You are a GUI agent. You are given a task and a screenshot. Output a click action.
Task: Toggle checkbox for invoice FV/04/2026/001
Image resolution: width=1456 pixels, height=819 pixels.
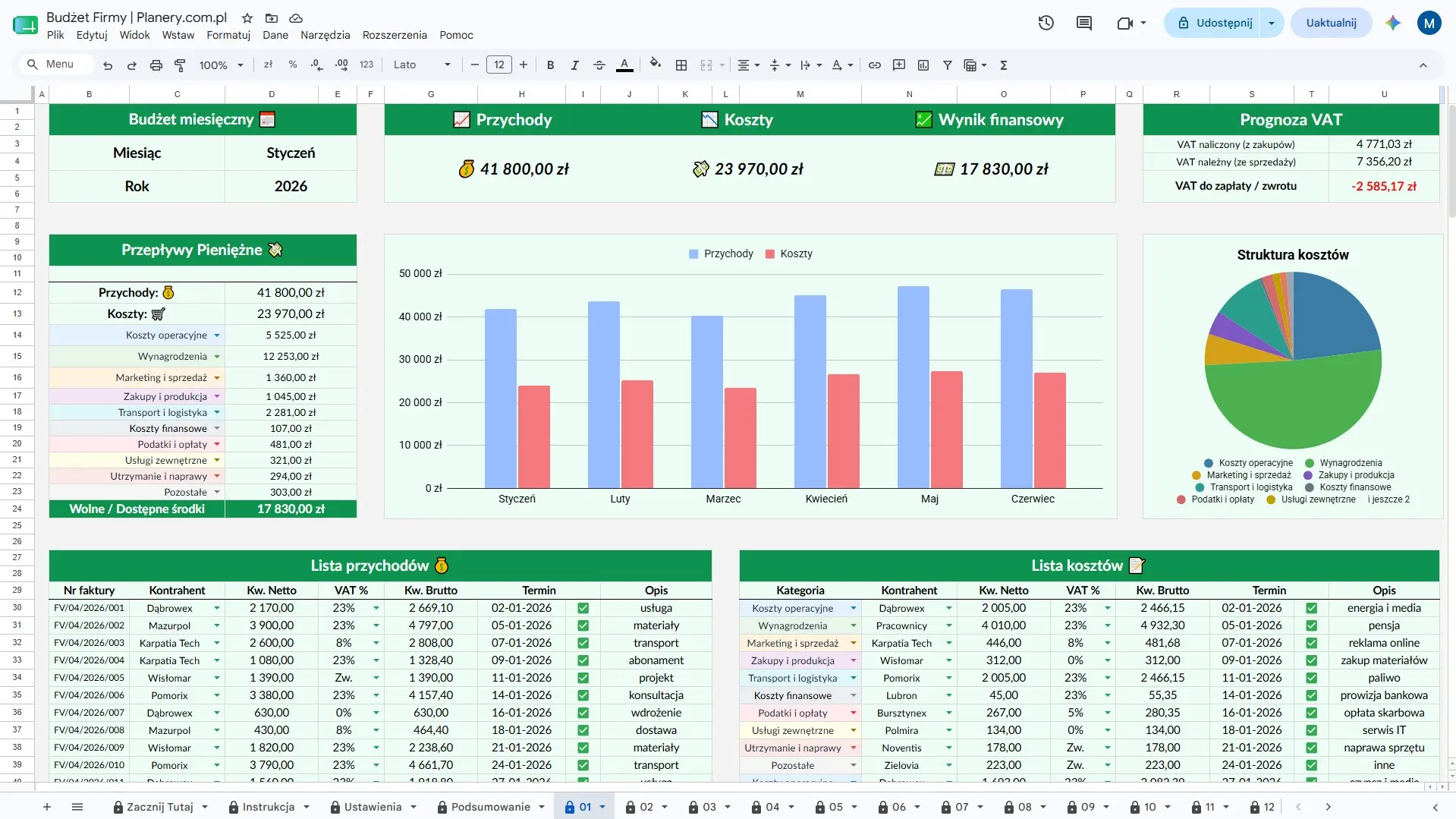[583, 608]
